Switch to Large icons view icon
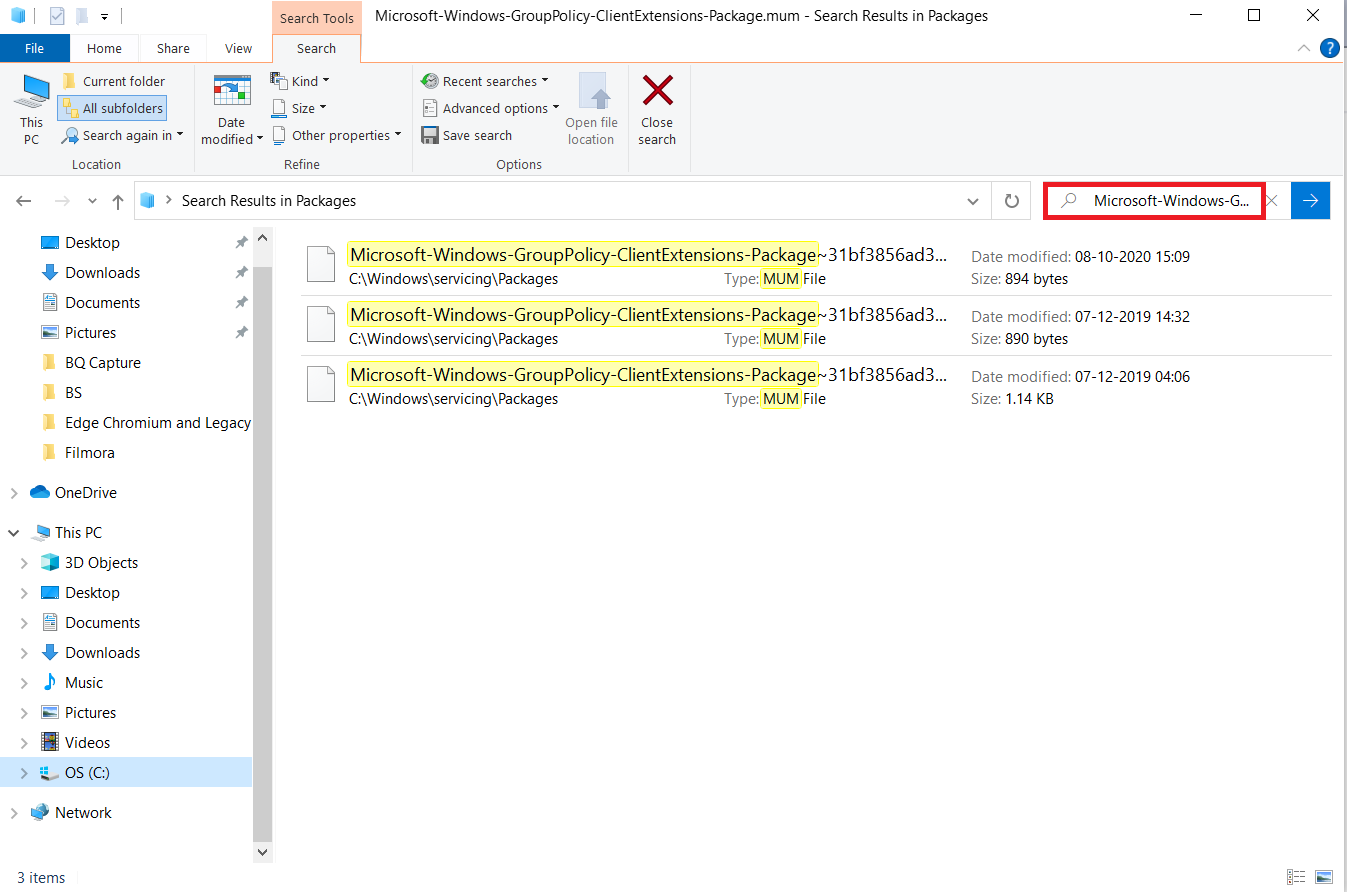The width and height of the screenshot is (1347, 892). tap(1324, 877)
